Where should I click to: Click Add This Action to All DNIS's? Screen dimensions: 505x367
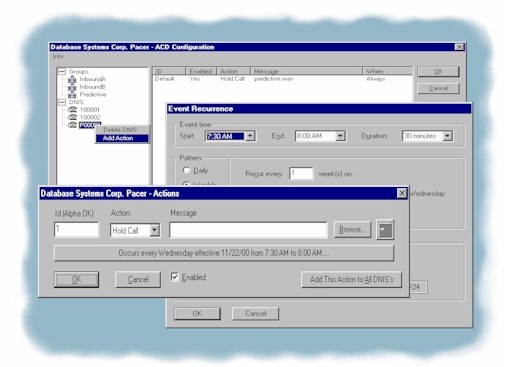pyautogui.click(x=352, y=279)
